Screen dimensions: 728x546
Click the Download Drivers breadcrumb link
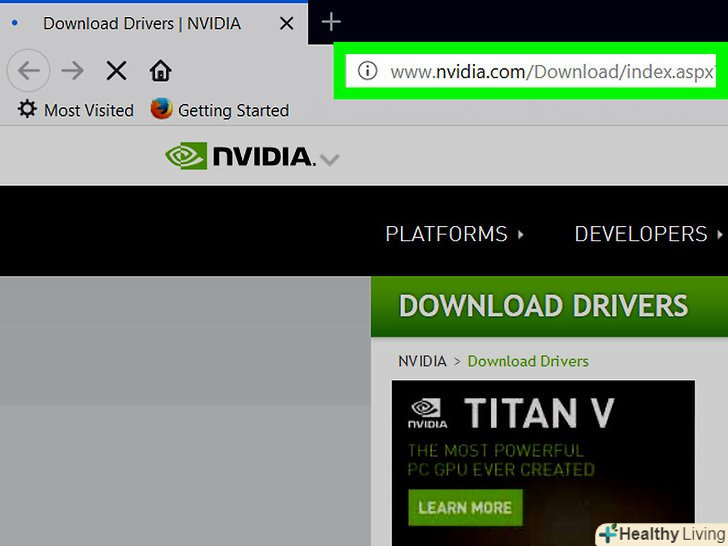click(x=528, y=361)
